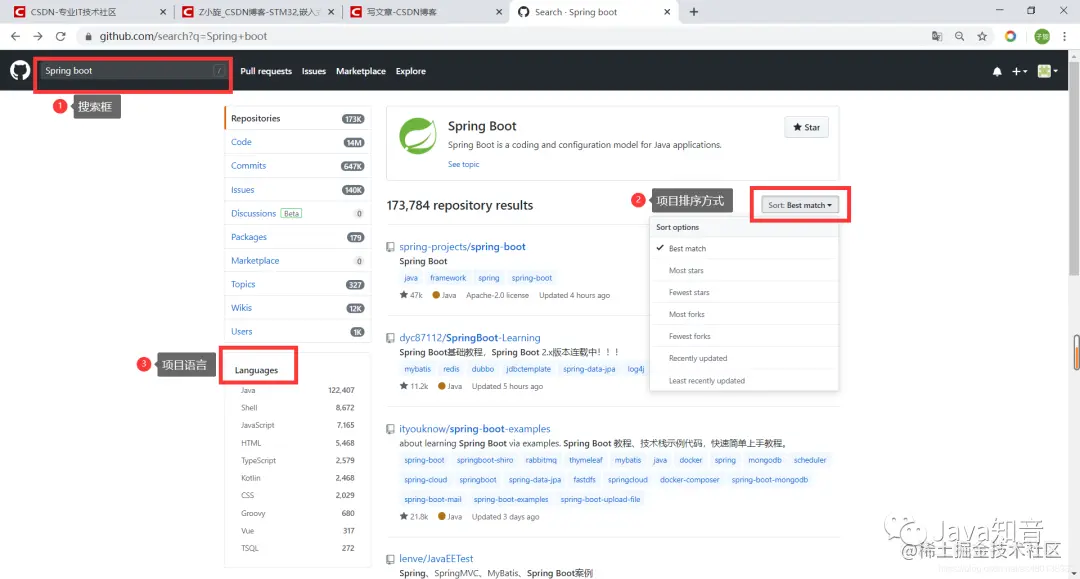
Task: Open a new browser tab
Action: 694,12
